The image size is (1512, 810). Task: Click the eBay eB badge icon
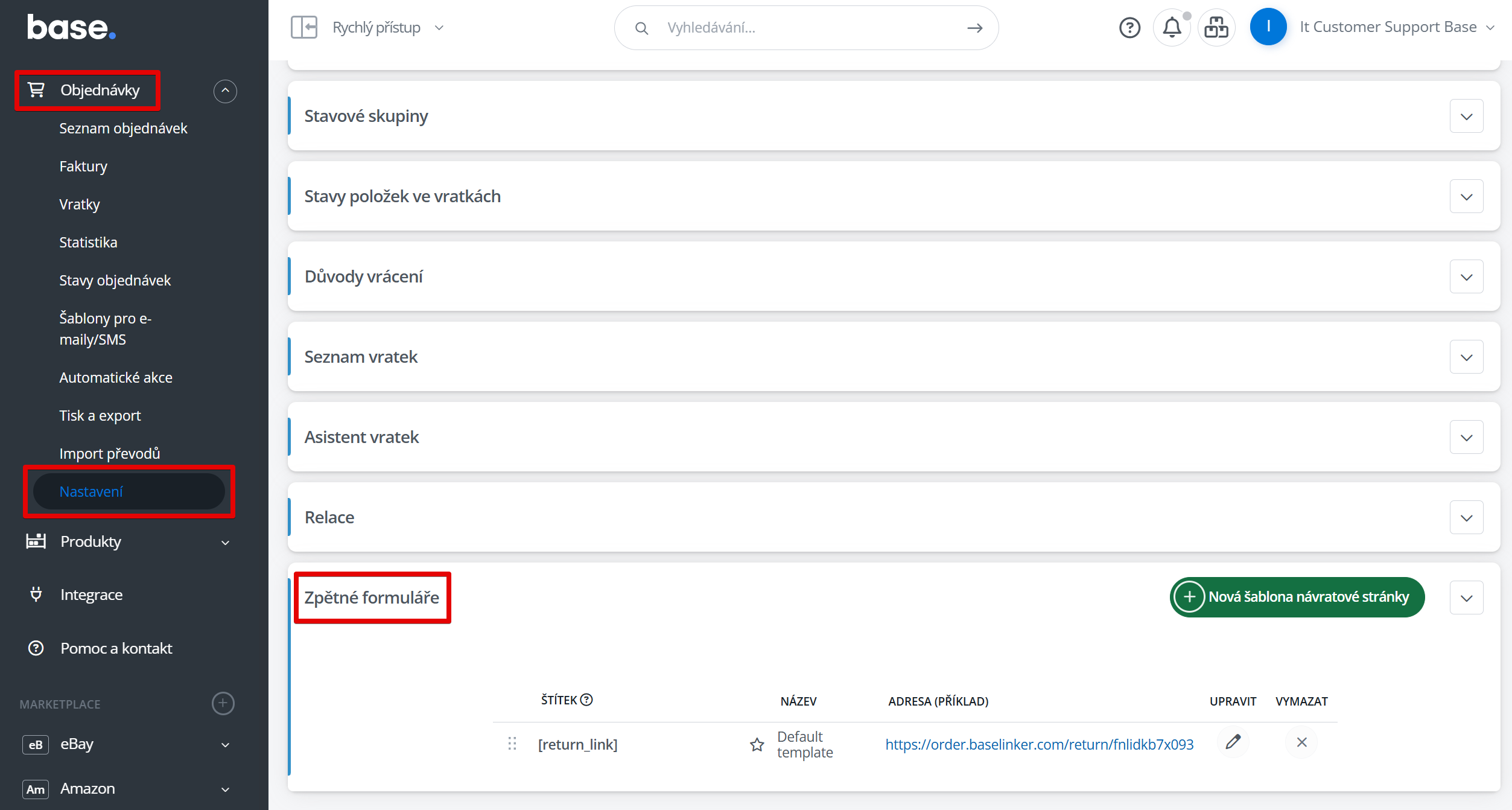(36, 744)
